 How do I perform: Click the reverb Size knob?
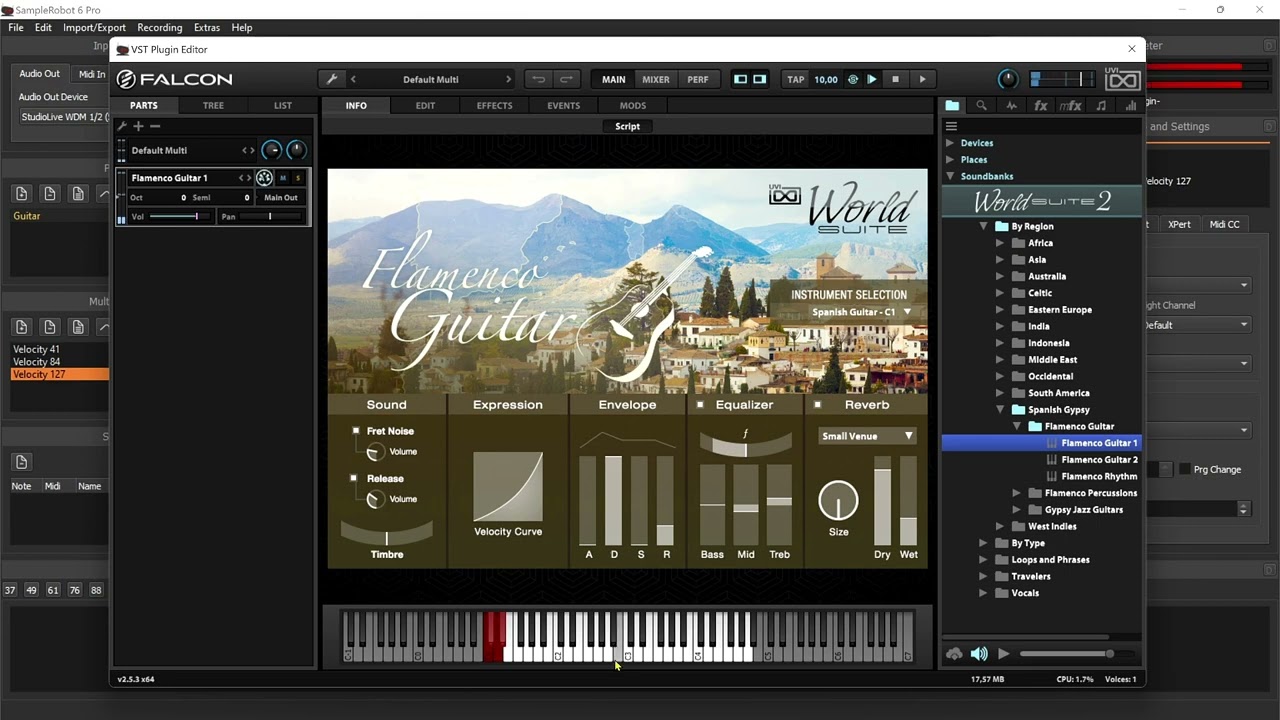point(838,501)
